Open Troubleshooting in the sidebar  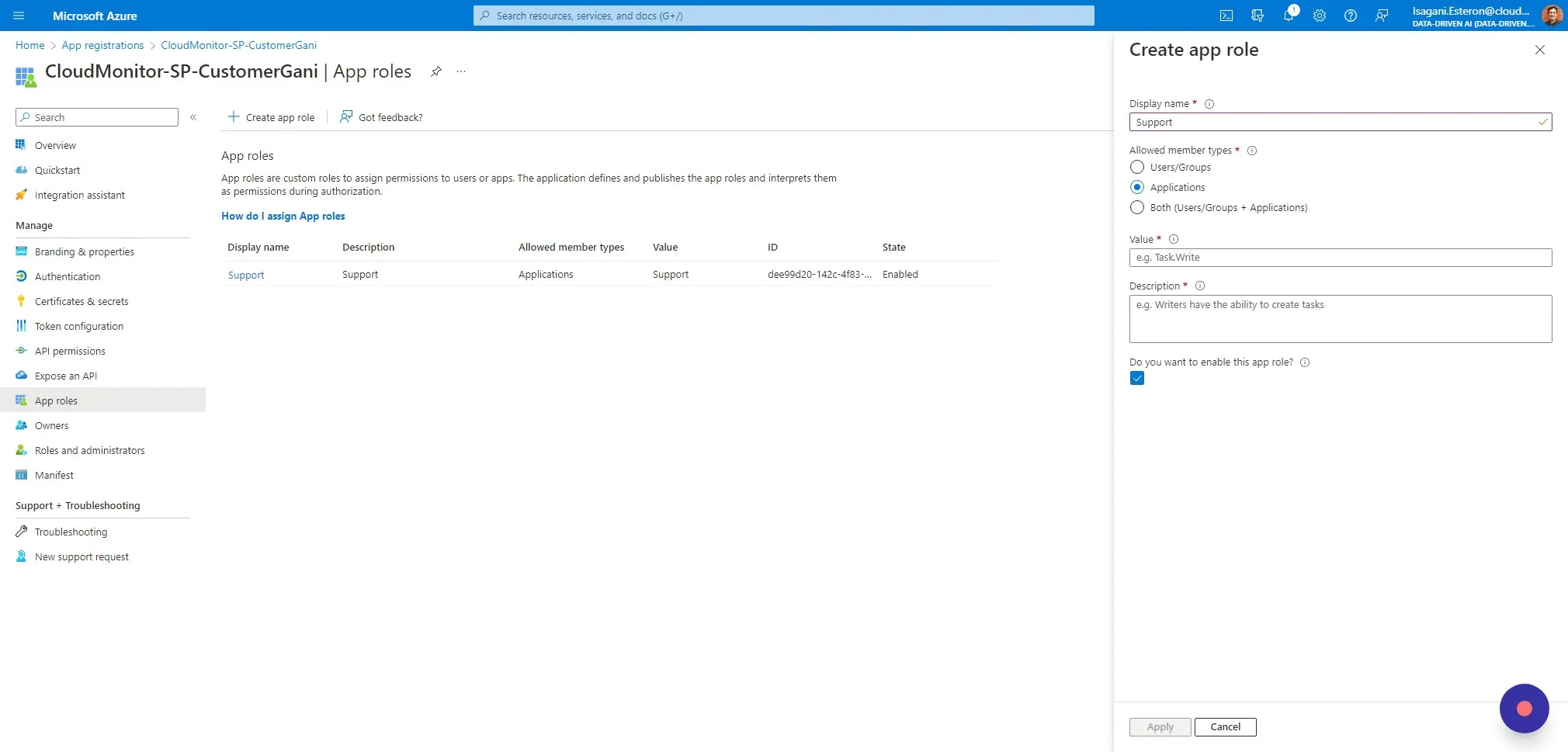coord(71,532)
